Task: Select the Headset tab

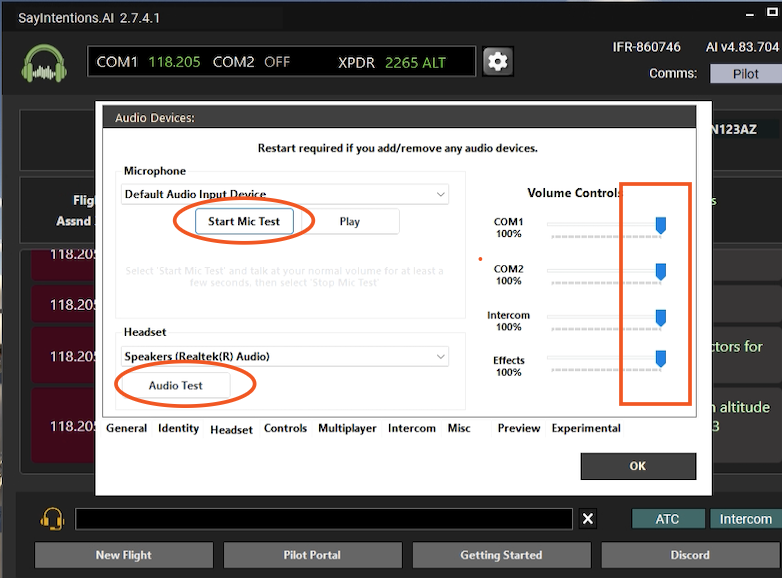Action: click(231, 429)
